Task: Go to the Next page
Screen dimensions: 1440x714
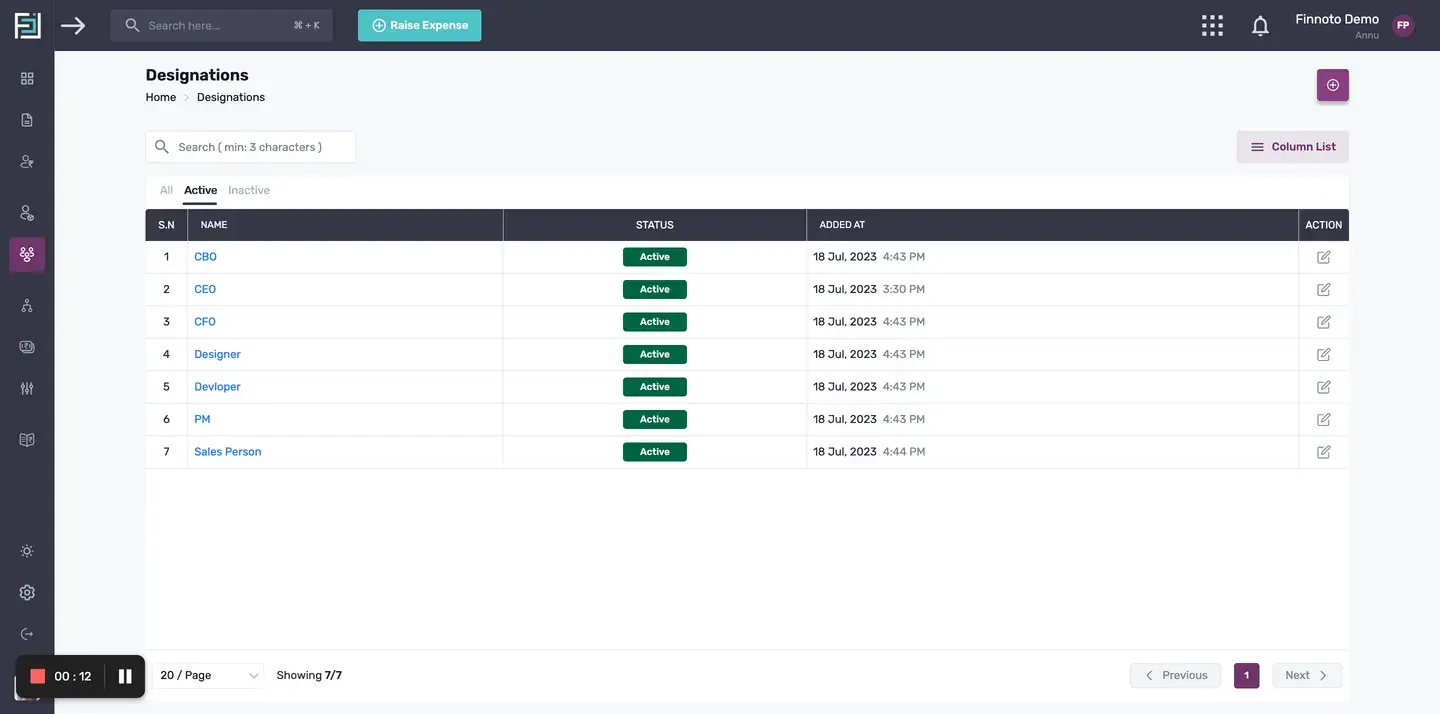Action: click(x=1307, y=675)
